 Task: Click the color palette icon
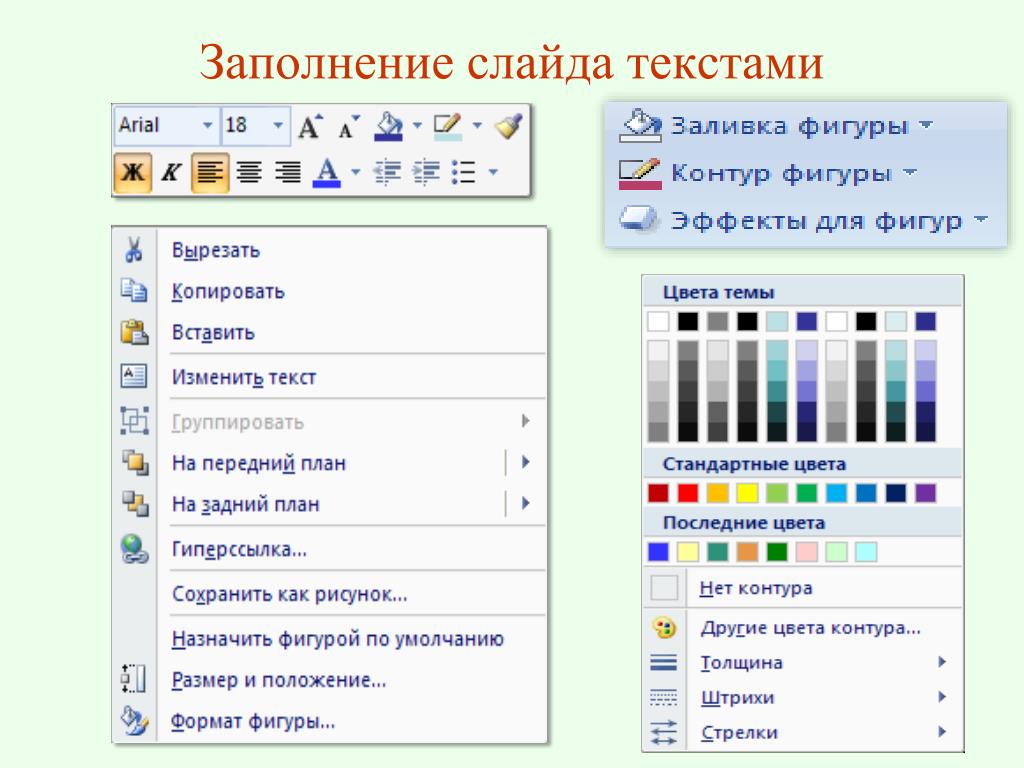[664, 628]
